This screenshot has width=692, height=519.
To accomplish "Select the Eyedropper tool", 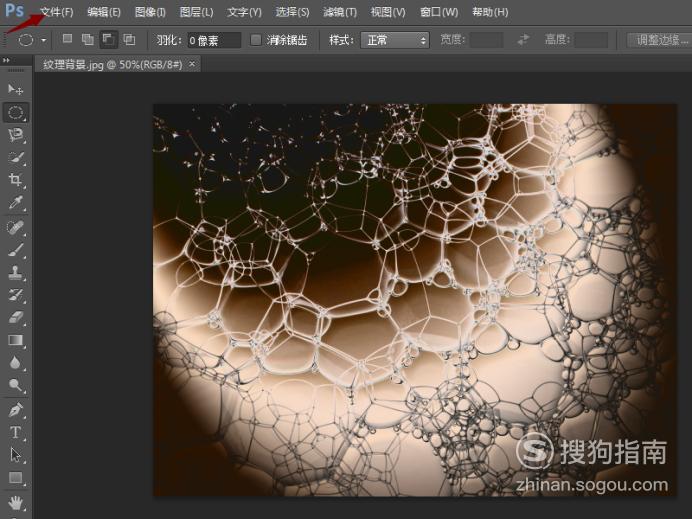I will (x=16, y=203).
